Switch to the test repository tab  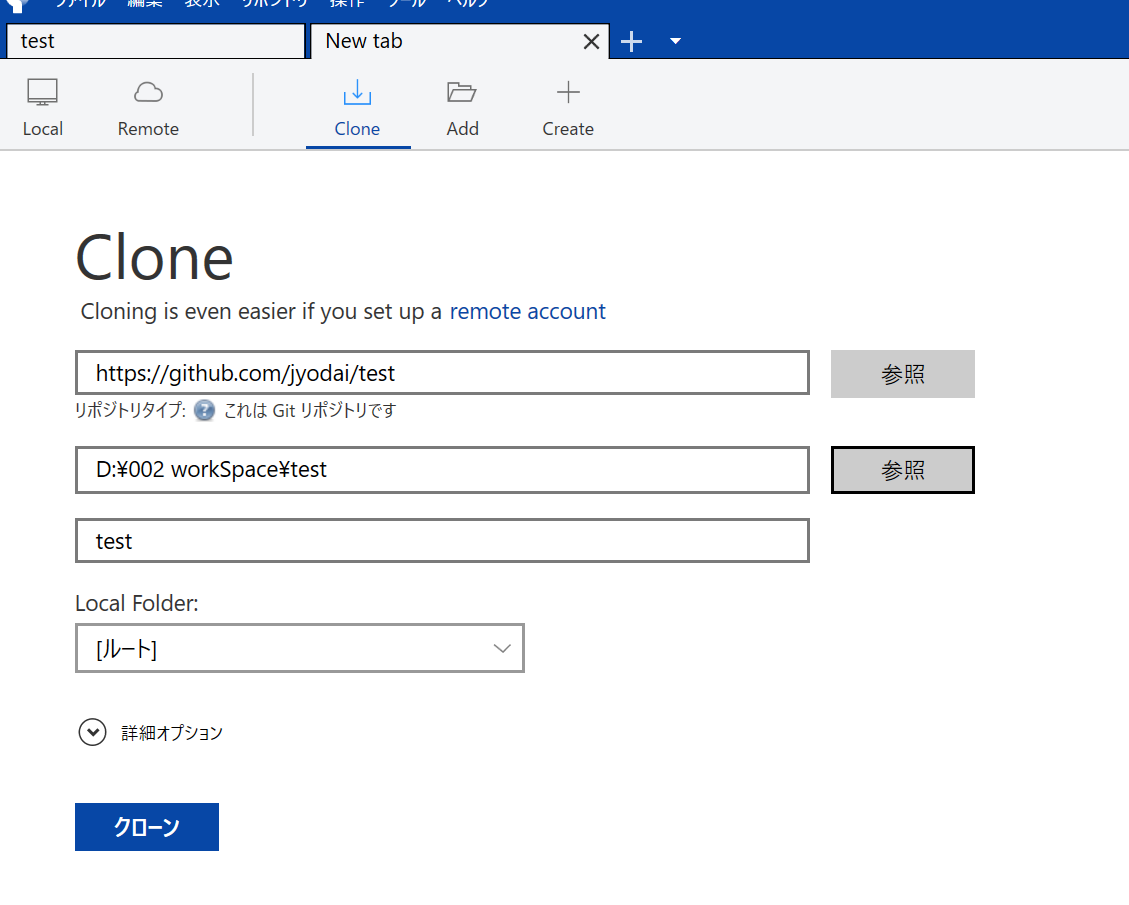[x=155, y=41]
